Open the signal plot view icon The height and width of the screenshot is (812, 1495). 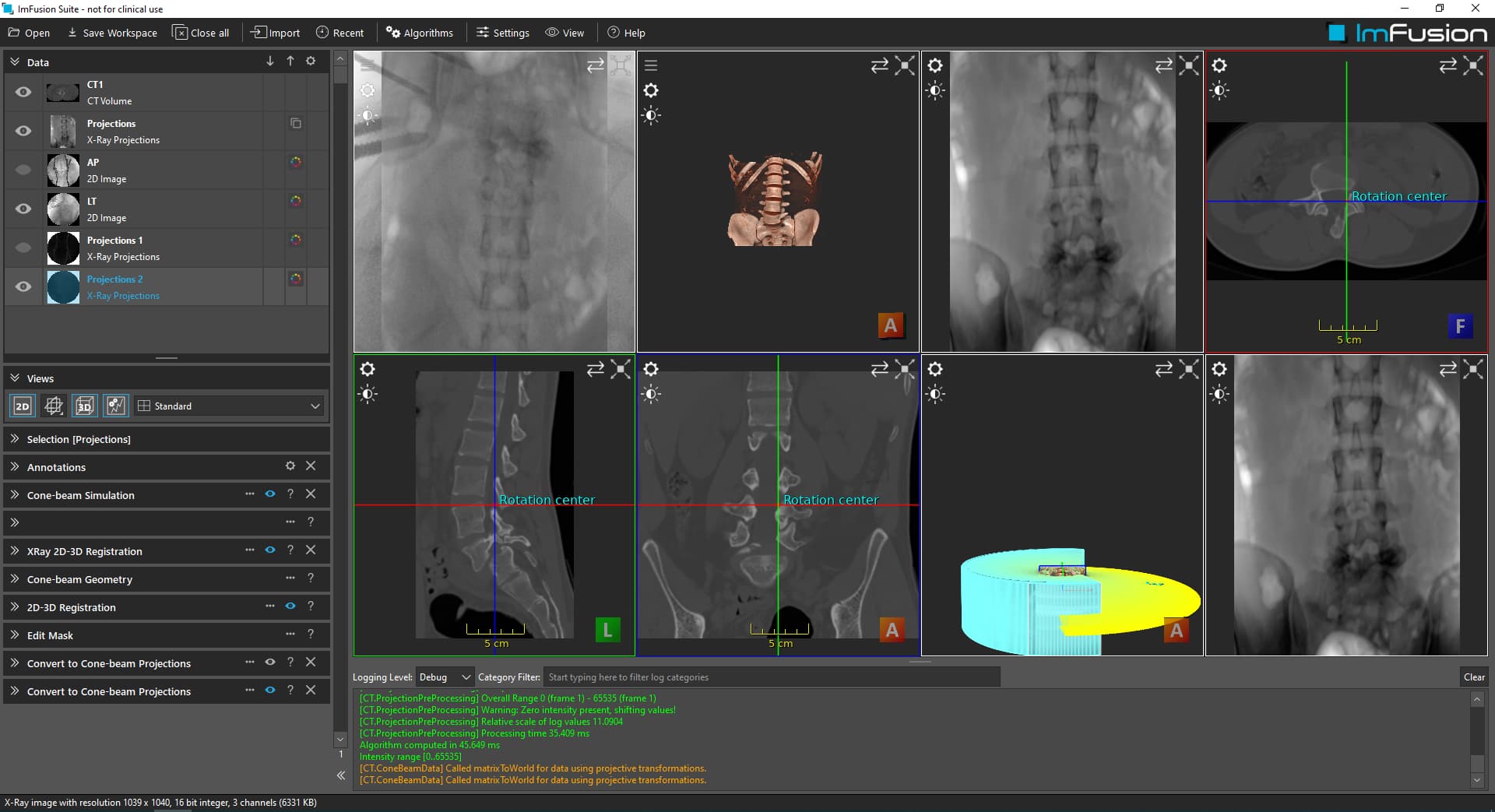(115, 406)
